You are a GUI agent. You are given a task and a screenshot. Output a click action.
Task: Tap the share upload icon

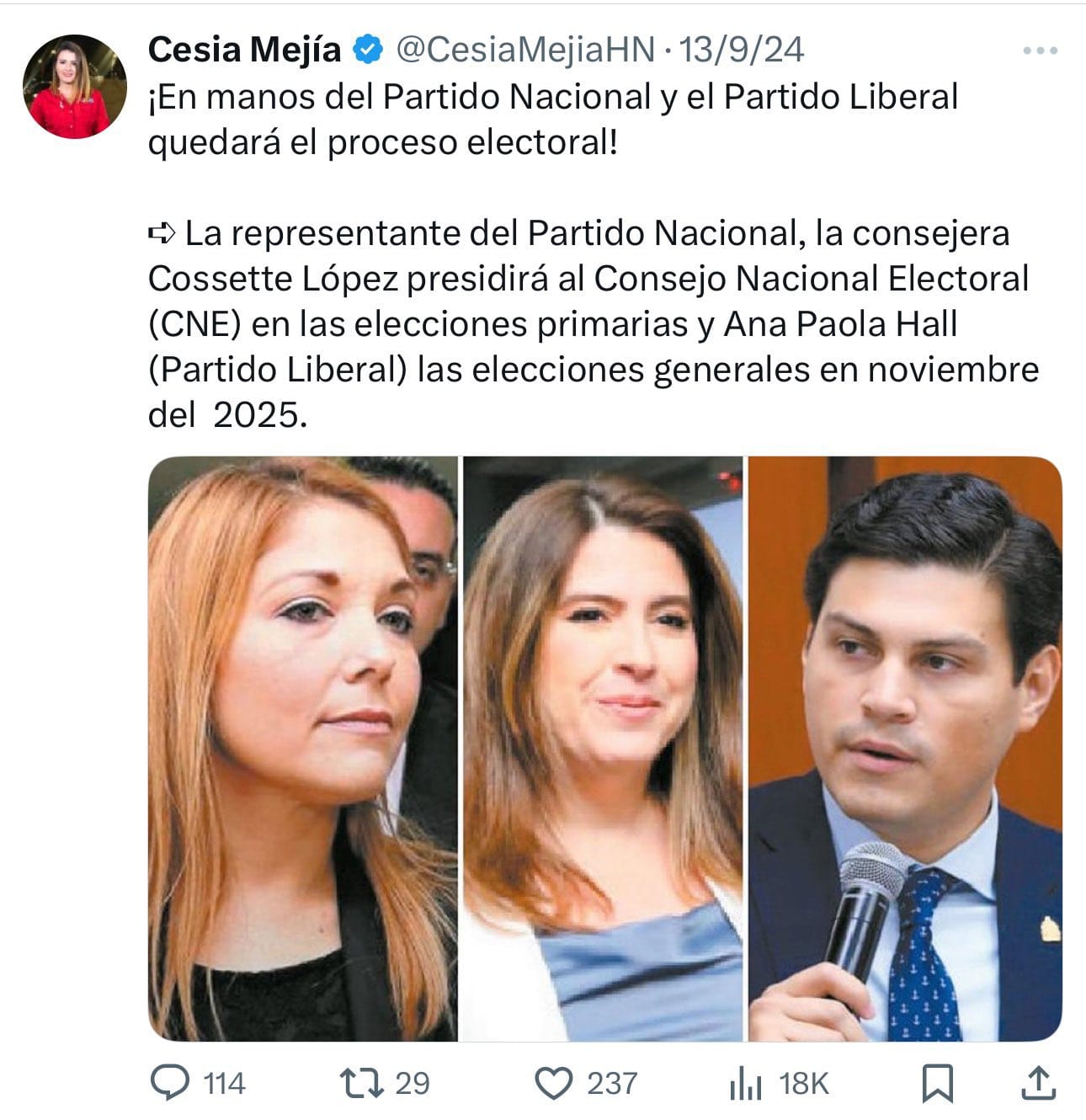tap(1037, 1084)
